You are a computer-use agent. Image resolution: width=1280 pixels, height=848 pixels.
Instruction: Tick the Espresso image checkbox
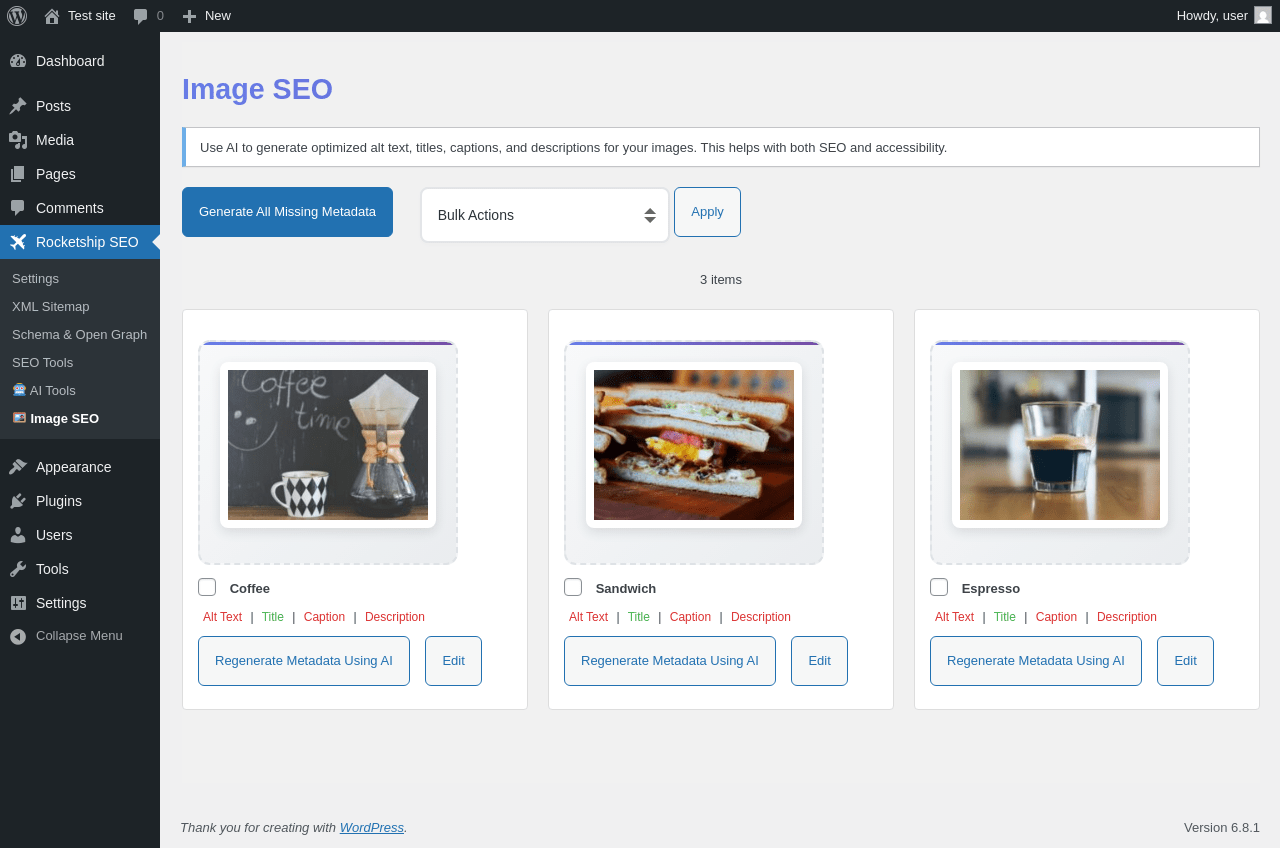[939, 587]
